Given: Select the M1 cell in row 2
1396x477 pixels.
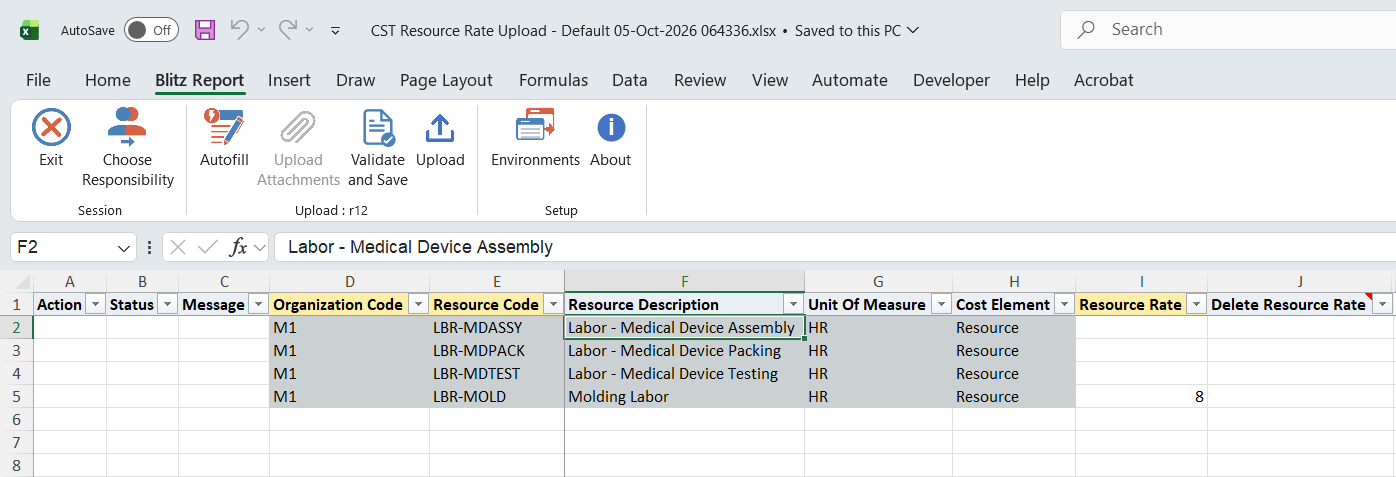Looking at the screenshot, I should pos(350,328).
